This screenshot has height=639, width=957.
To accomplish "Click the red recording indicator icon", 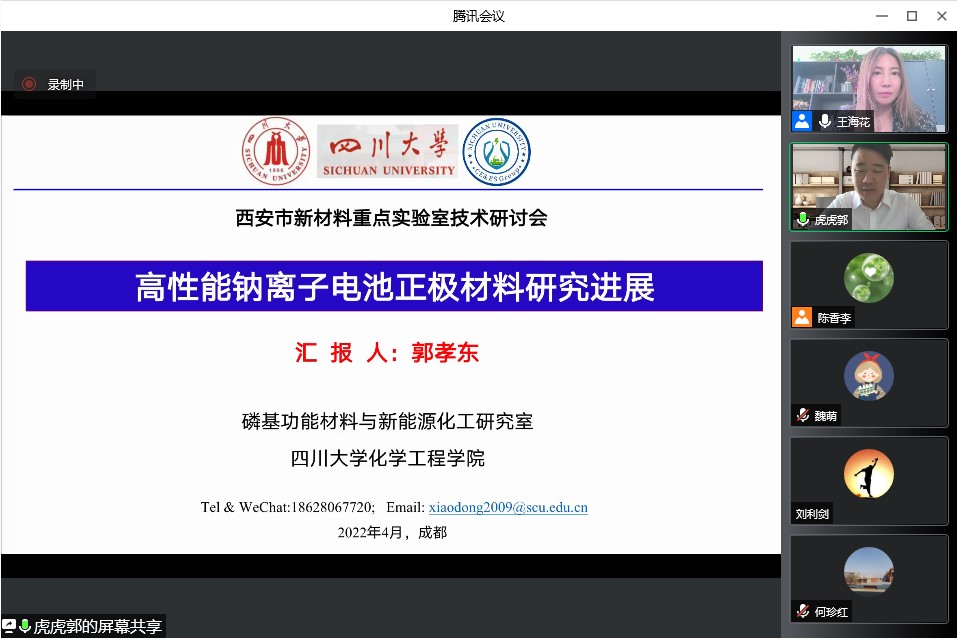I will tap(29, 85).
